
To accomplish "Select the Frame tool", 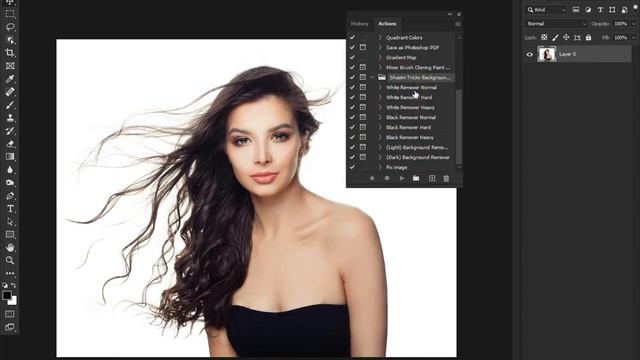I will (x=10, y=66).
